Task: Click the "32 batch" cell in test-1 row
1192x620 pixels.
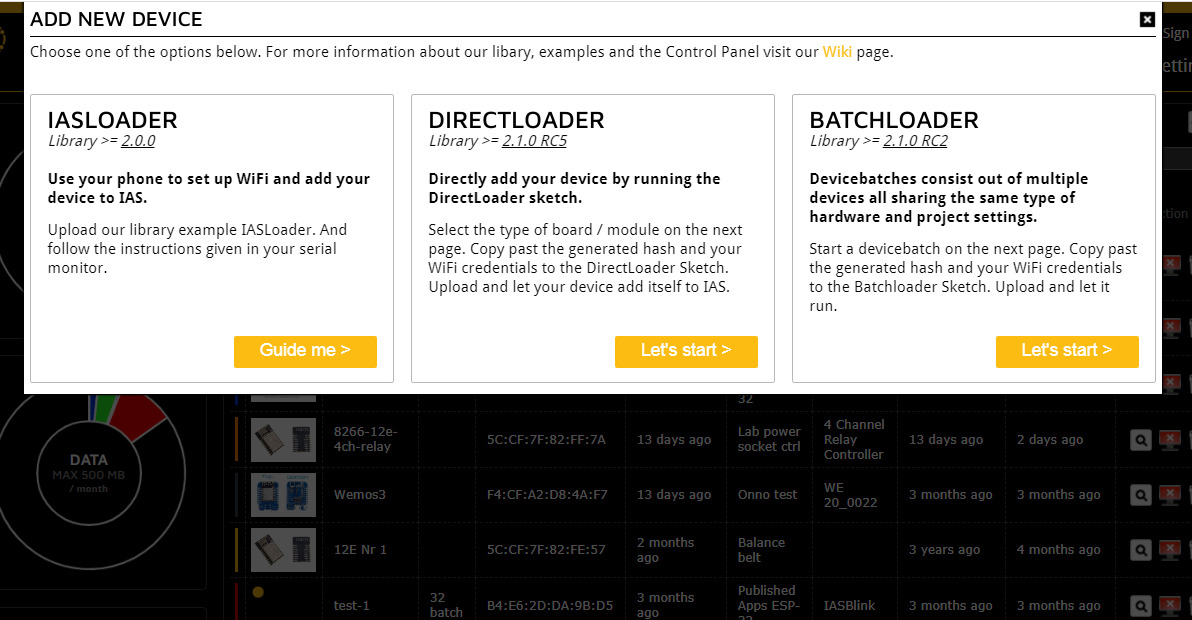Action: pyautogui.click(x=445, y=605)
